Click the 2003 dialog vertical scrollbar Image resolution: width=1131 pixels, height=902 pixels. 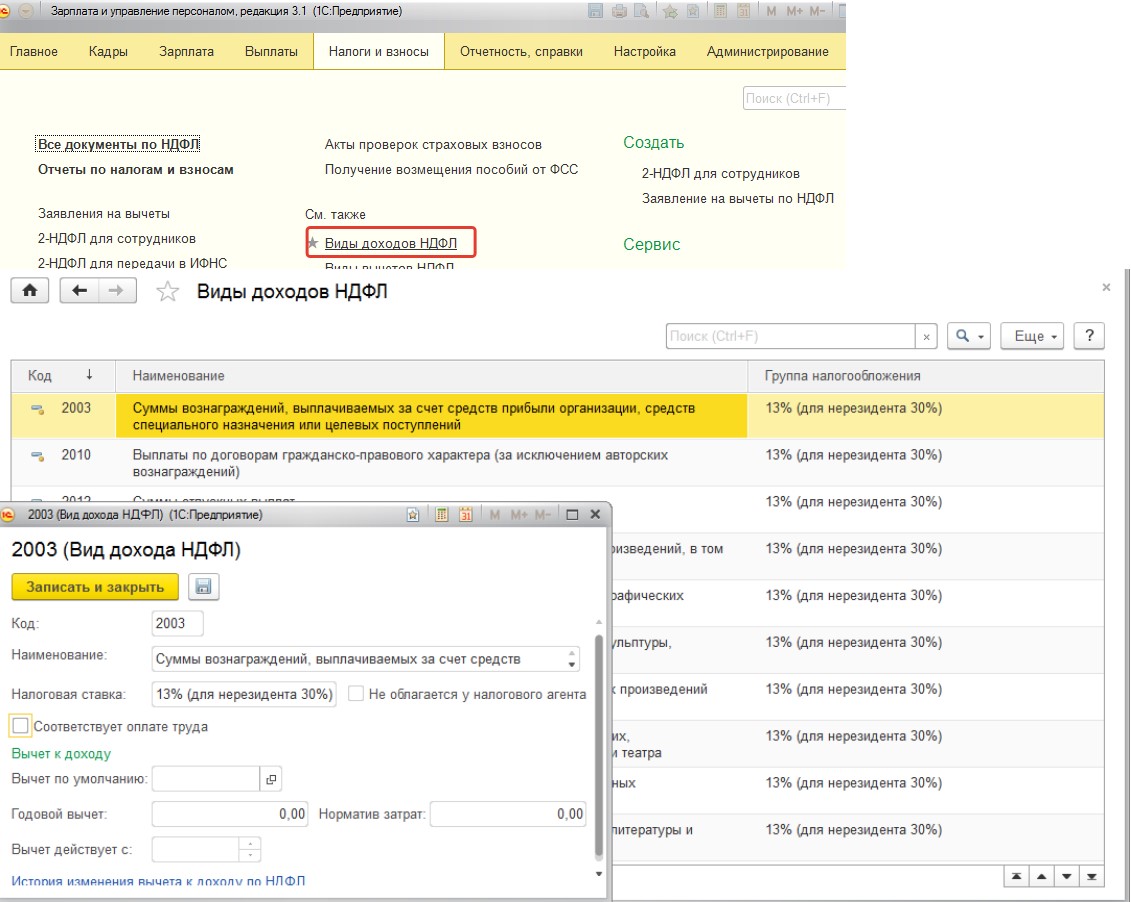pos(598,746)
